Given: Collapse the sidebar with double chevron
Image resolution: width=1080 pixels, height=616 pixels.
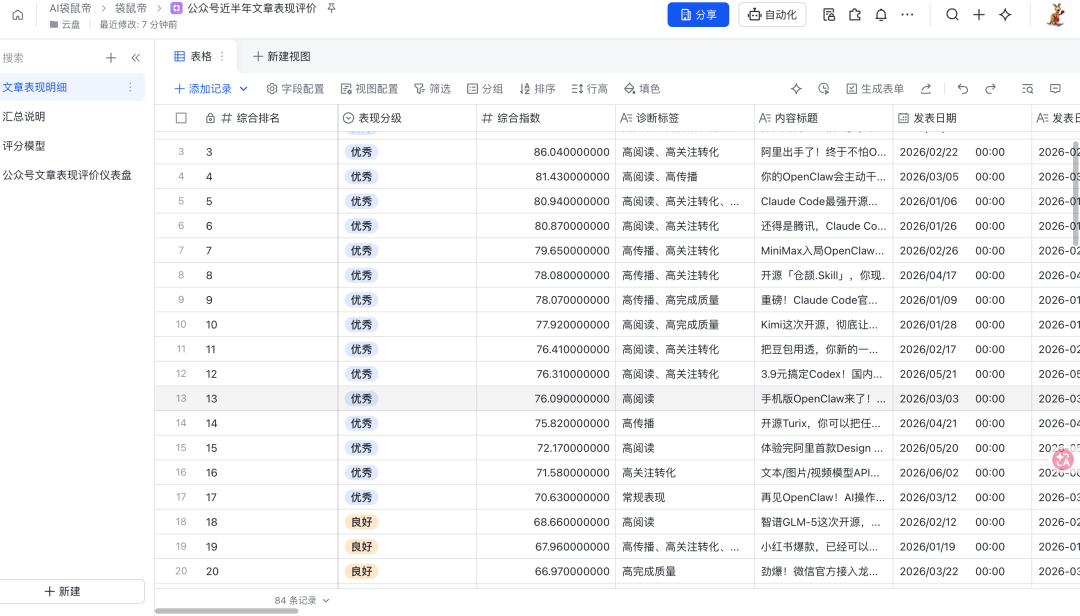Looking at the screenshot, I should tap(136, 58).
